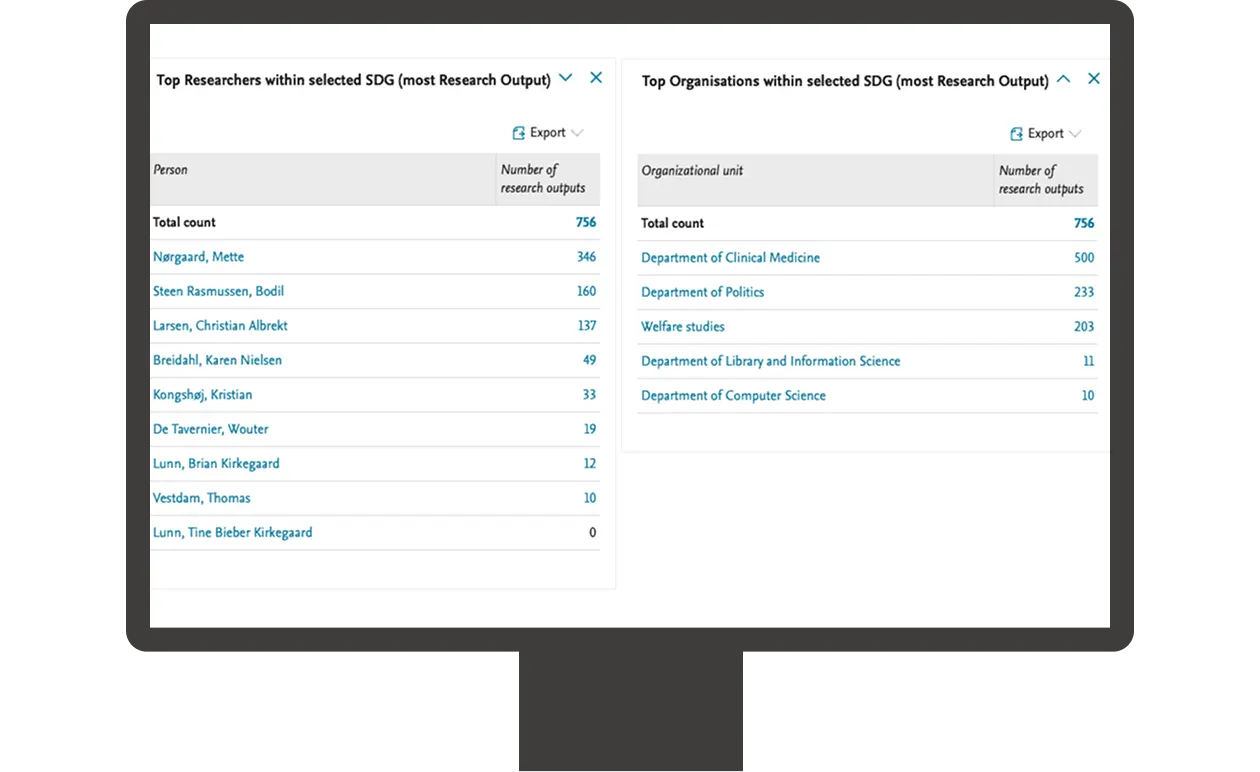Click the Total count value 756 for researchers

click(585, 222)
